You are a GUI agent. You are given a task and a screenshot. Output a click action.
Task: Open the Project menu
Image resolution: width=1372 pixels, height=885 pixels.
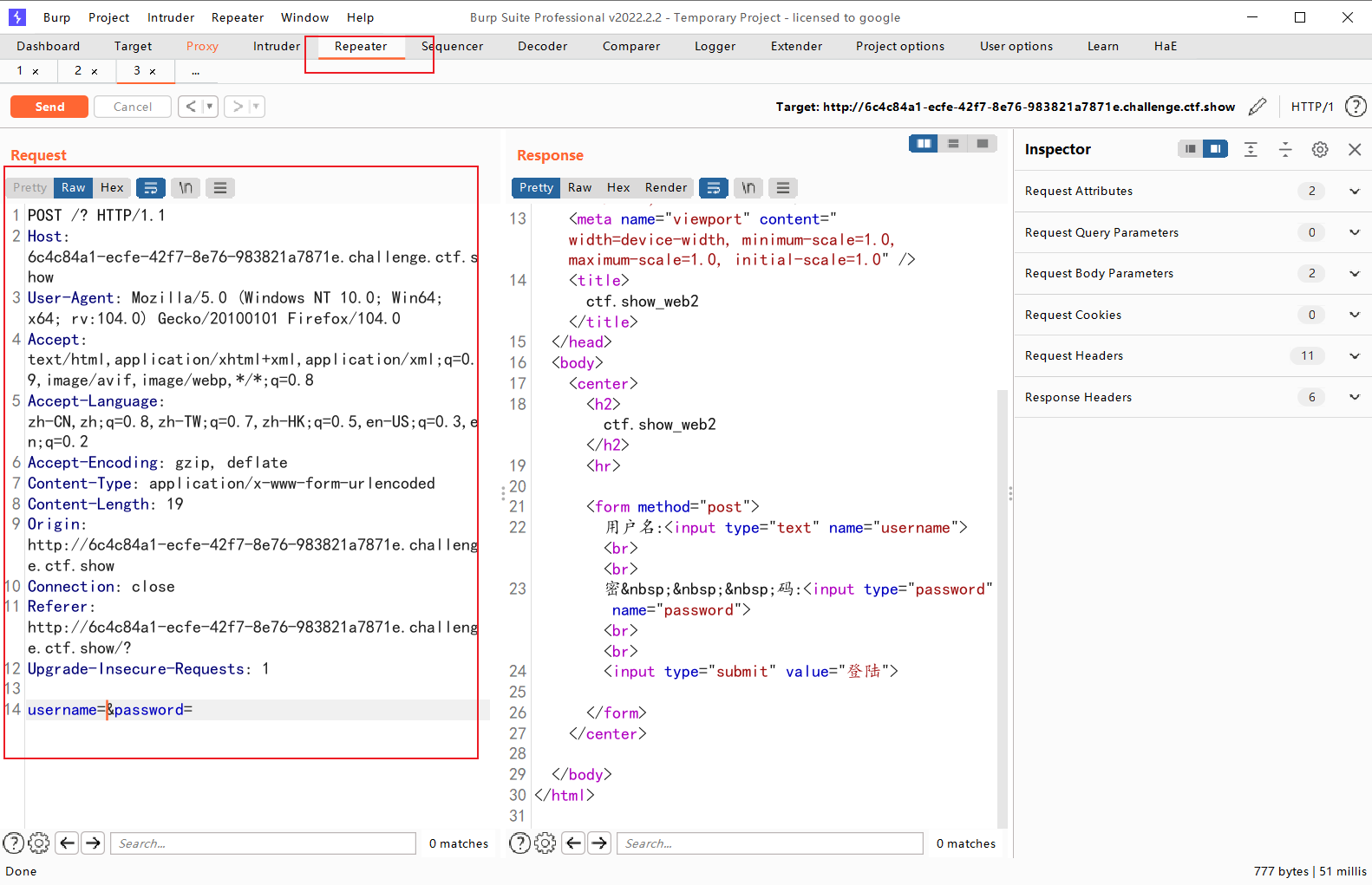[108, 17]
